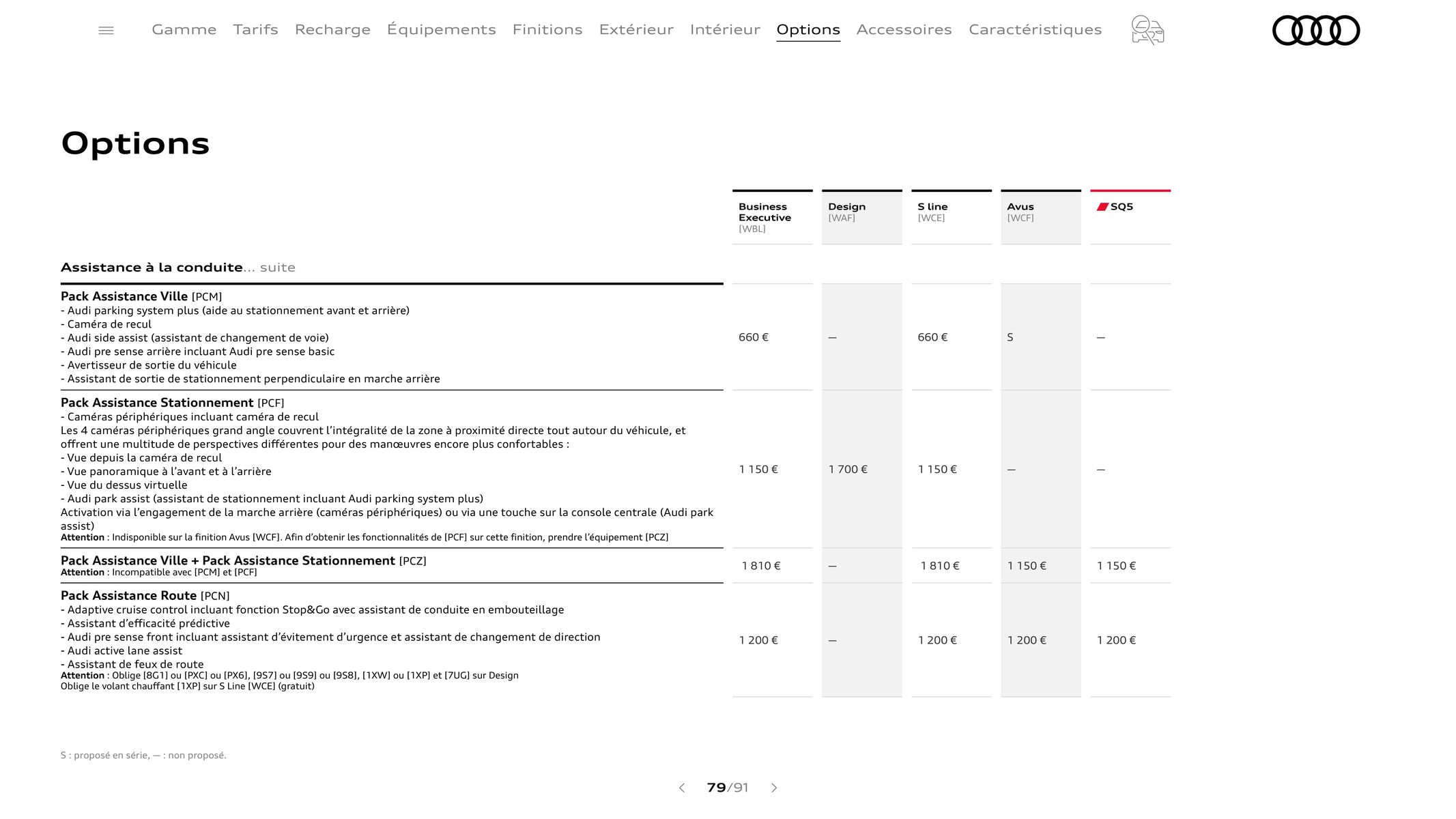
Task: Switch to the Équipements tab
Action: [441, 29]
